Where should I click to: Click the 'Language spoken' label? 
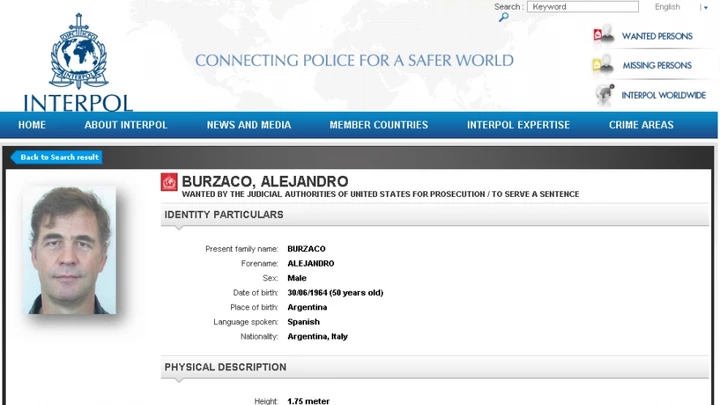[x=246, y=322]
